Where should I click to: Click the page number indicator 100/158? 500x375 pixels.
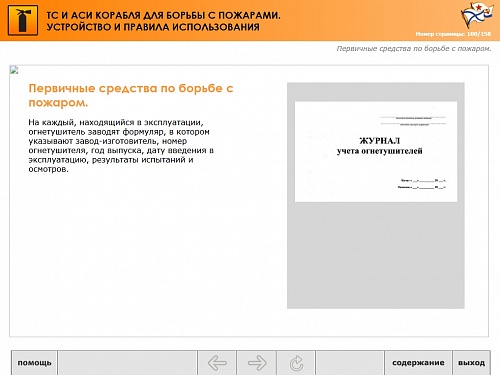tap(453, 34)
